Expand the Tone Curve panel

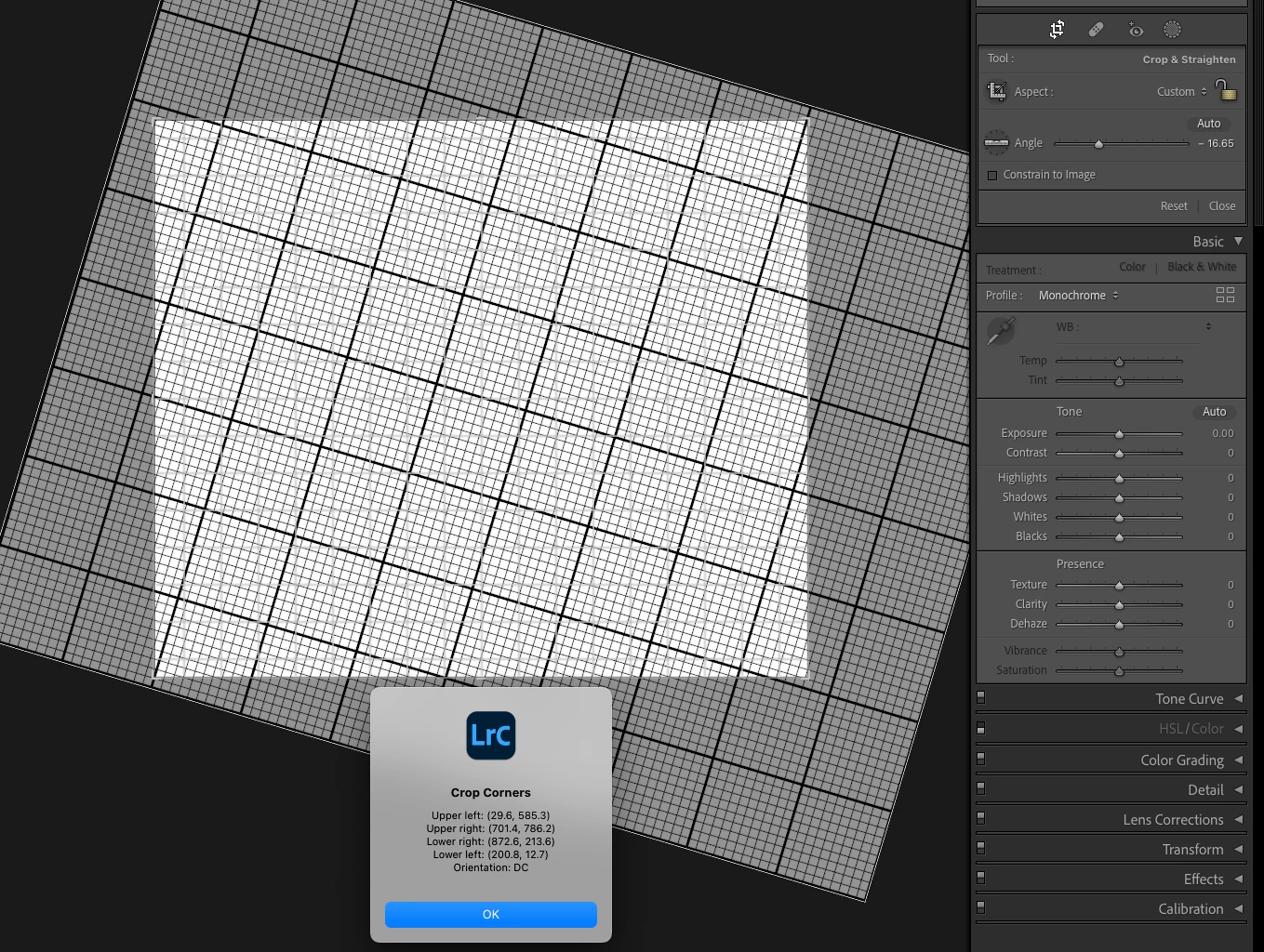[1238, 698]
